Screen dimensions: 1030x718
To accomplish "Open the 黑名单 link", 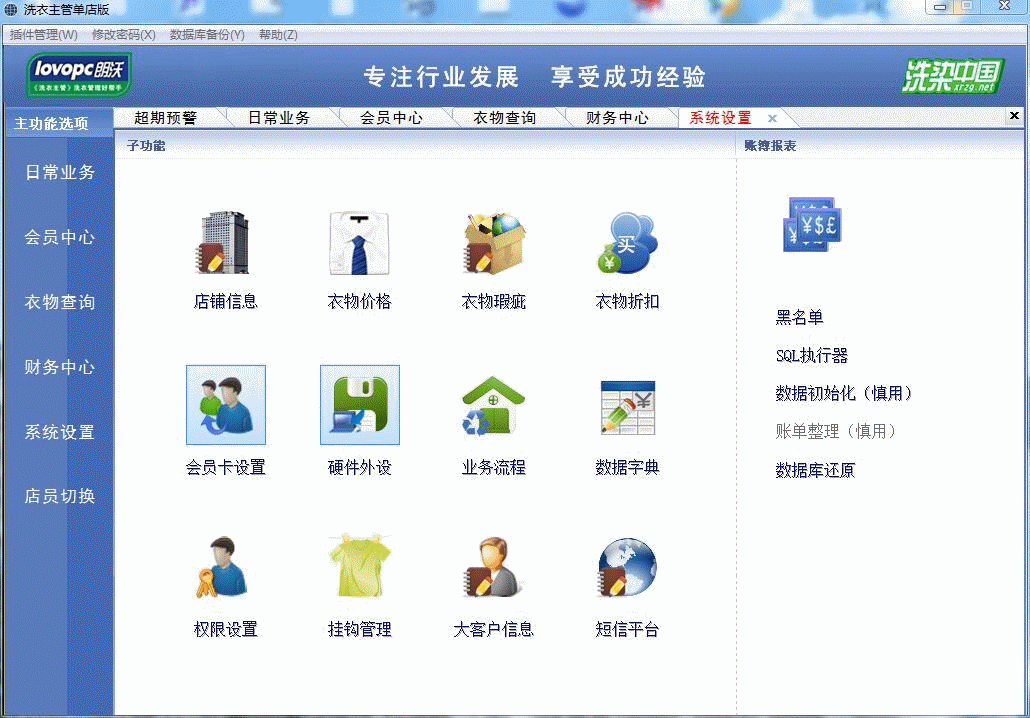I will tap(799, 317).
